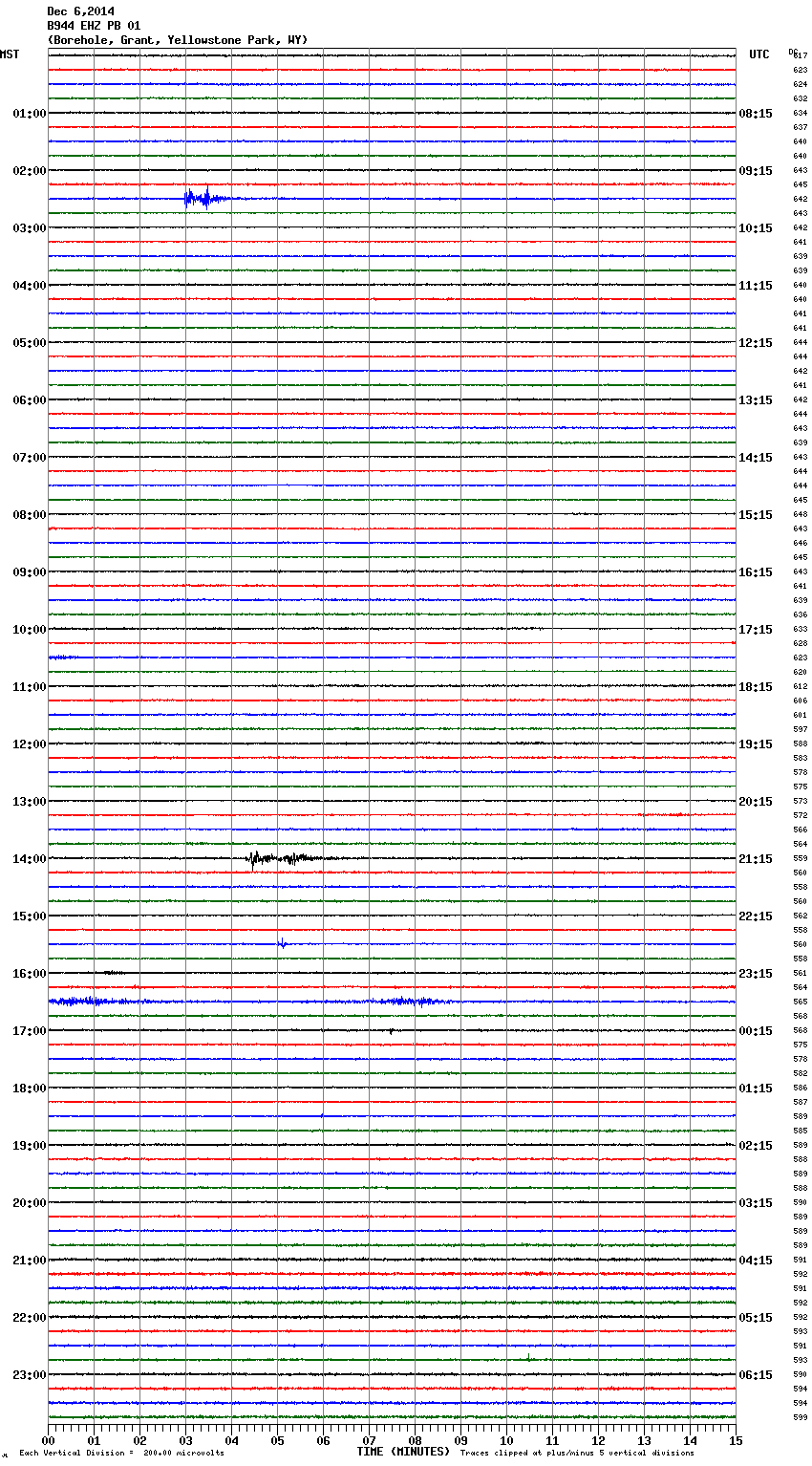Image resolution: width=812 pixels, height=1466 pixels.
Task: Click the UTC time label '11:15'
Action: tap(756, 286)
